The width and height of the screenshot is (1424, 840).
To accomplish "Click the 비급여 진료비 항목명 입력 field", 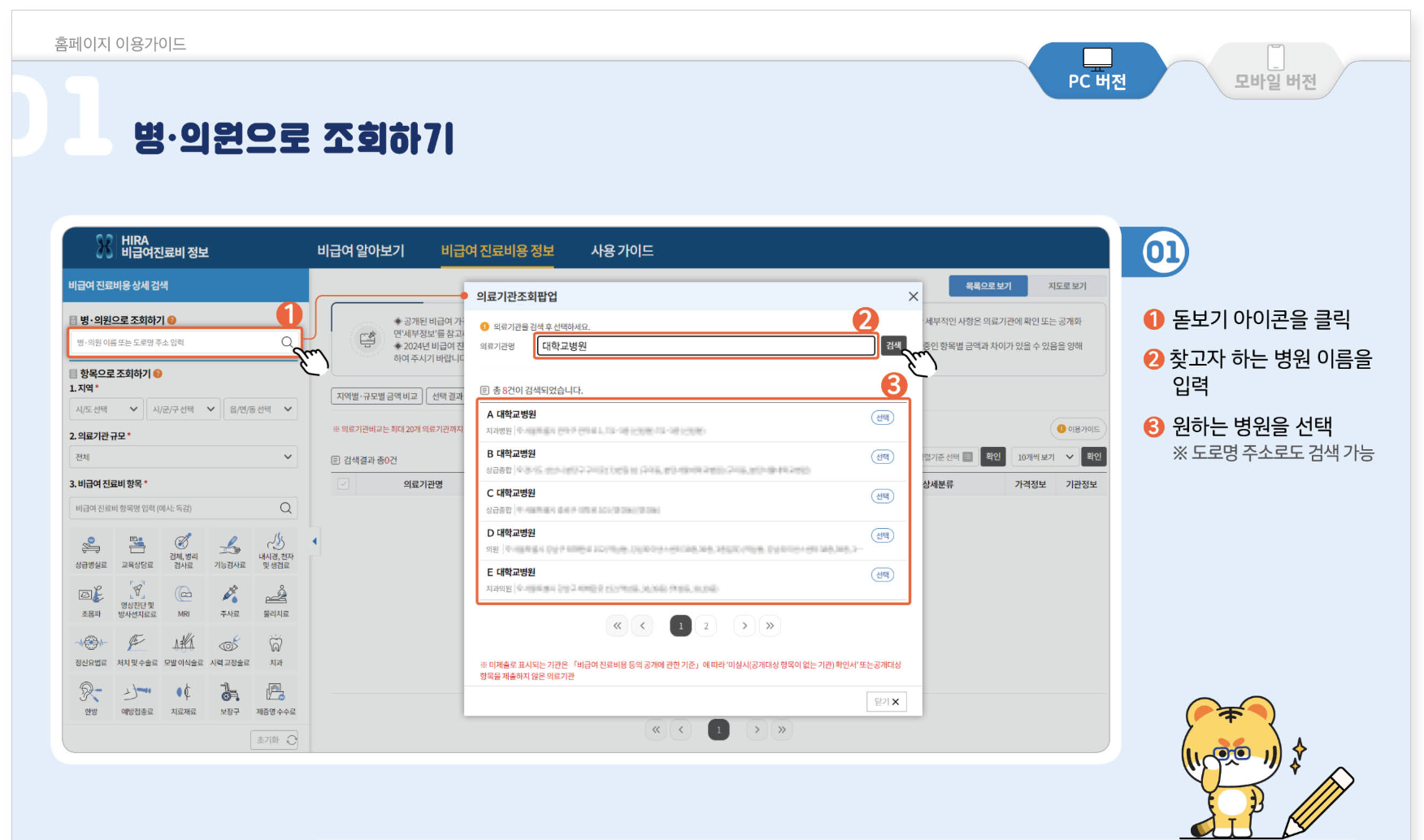I will coord(184,508).
